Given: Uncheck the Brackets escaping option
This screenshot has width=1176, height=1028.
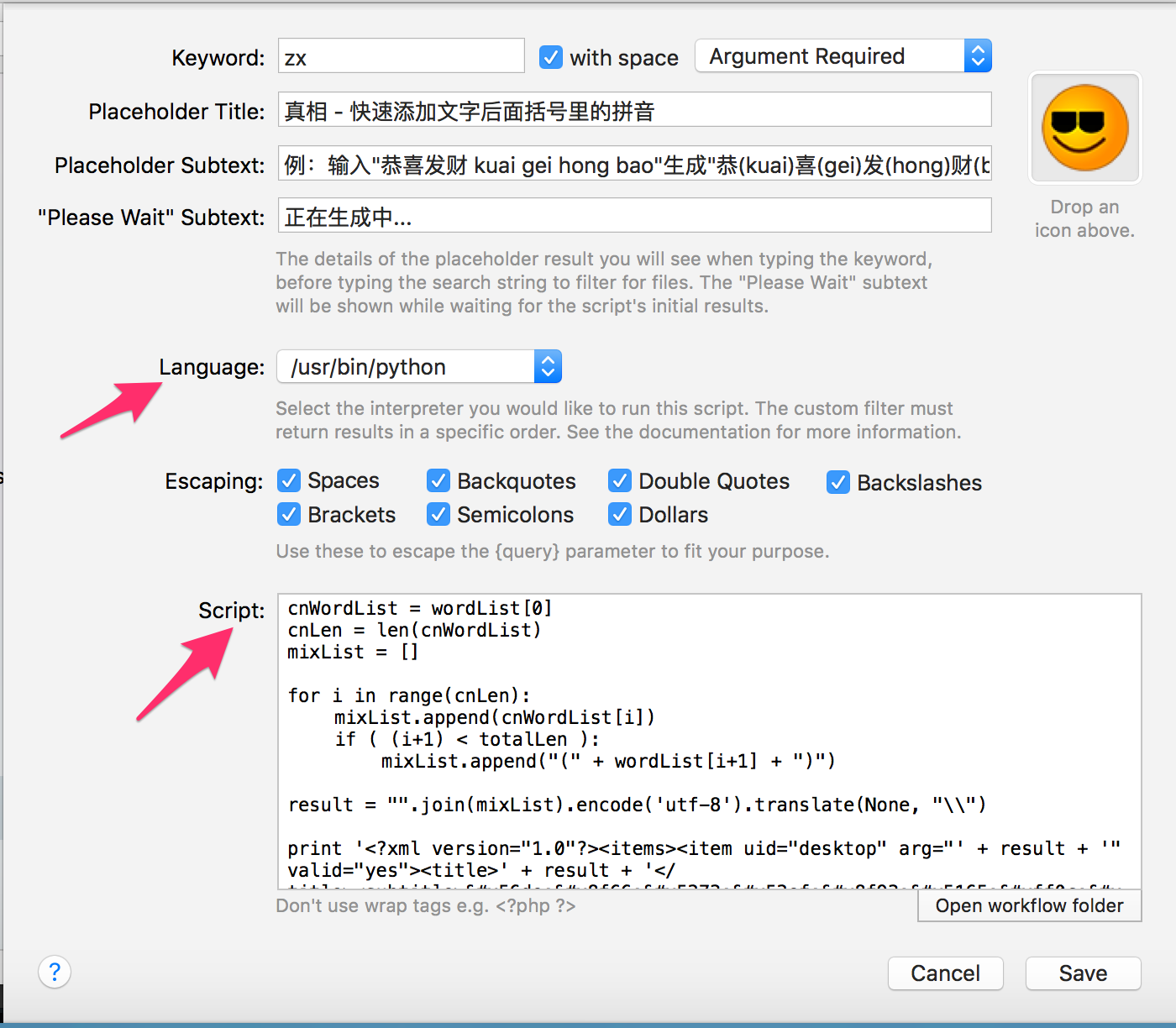Looking at the screenshot, I should (289, 514).
